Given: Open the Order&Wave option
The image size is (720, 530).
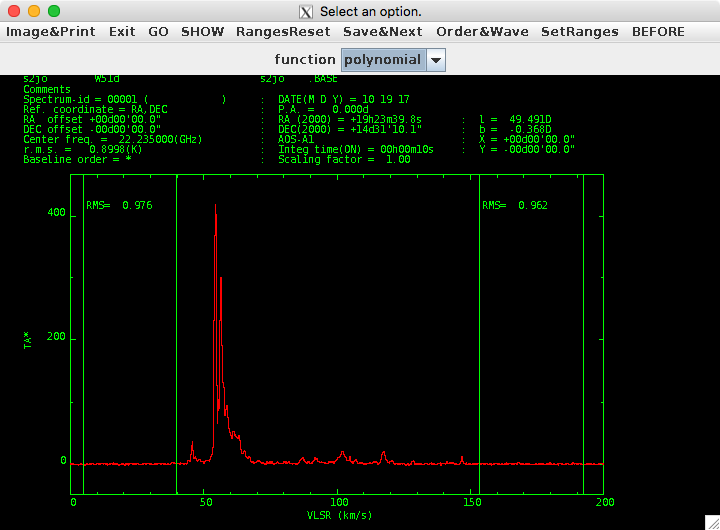Looking at the screenshot, I should [482, 32].
